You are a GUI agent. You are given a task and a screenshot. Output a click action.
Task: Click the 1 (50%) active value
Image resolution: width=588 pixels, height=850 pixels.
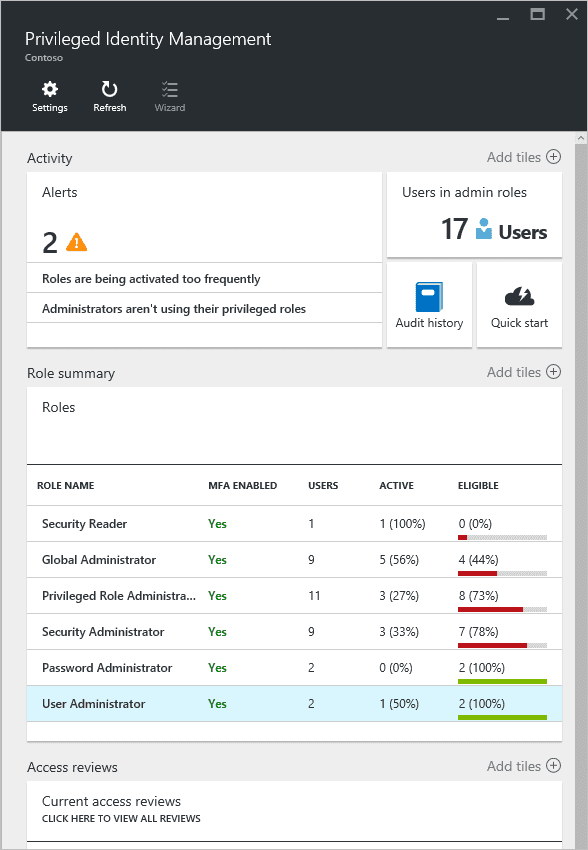[399, 704]
